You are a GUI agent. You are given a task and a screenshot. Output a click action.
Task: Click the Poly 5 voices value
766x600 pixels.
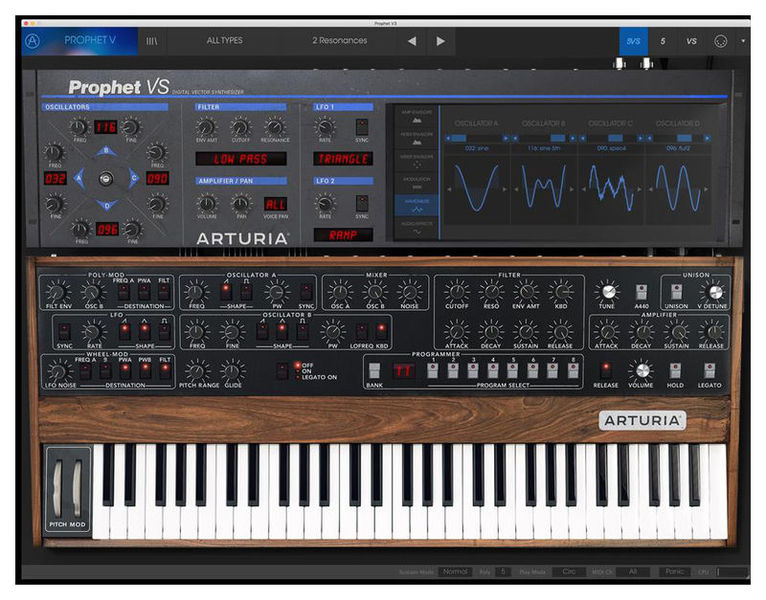[x=503, y=572]
